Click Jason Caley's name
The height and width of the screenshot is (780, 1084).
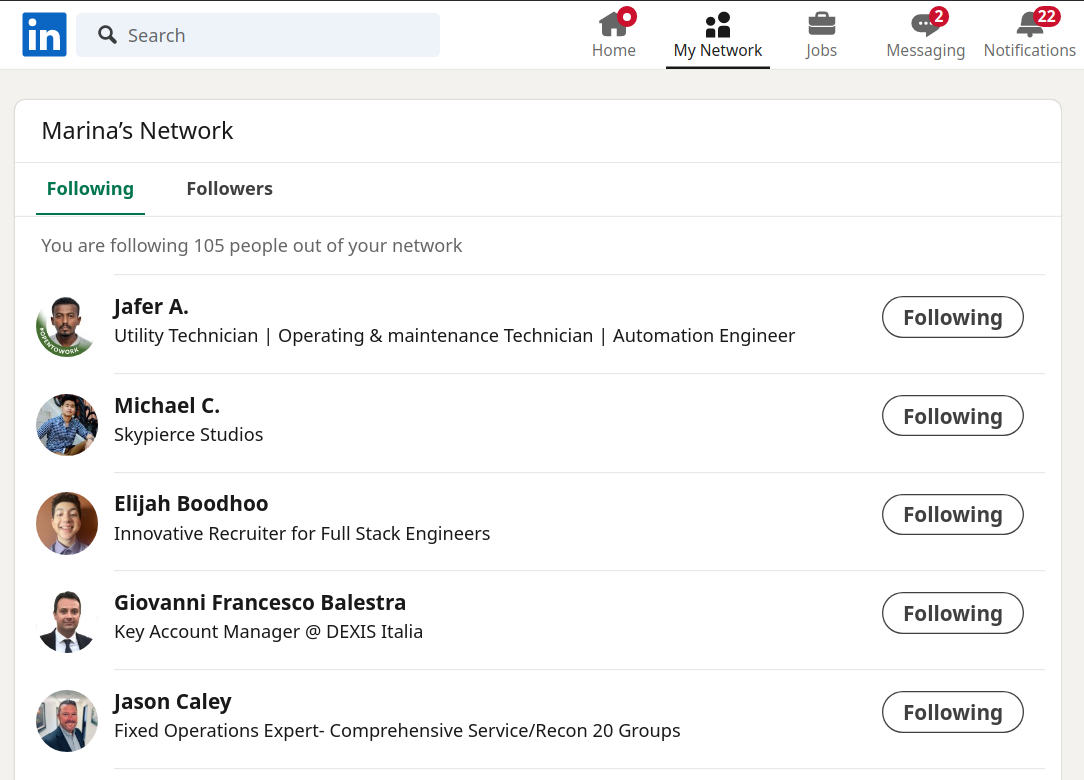coord(172,701)
